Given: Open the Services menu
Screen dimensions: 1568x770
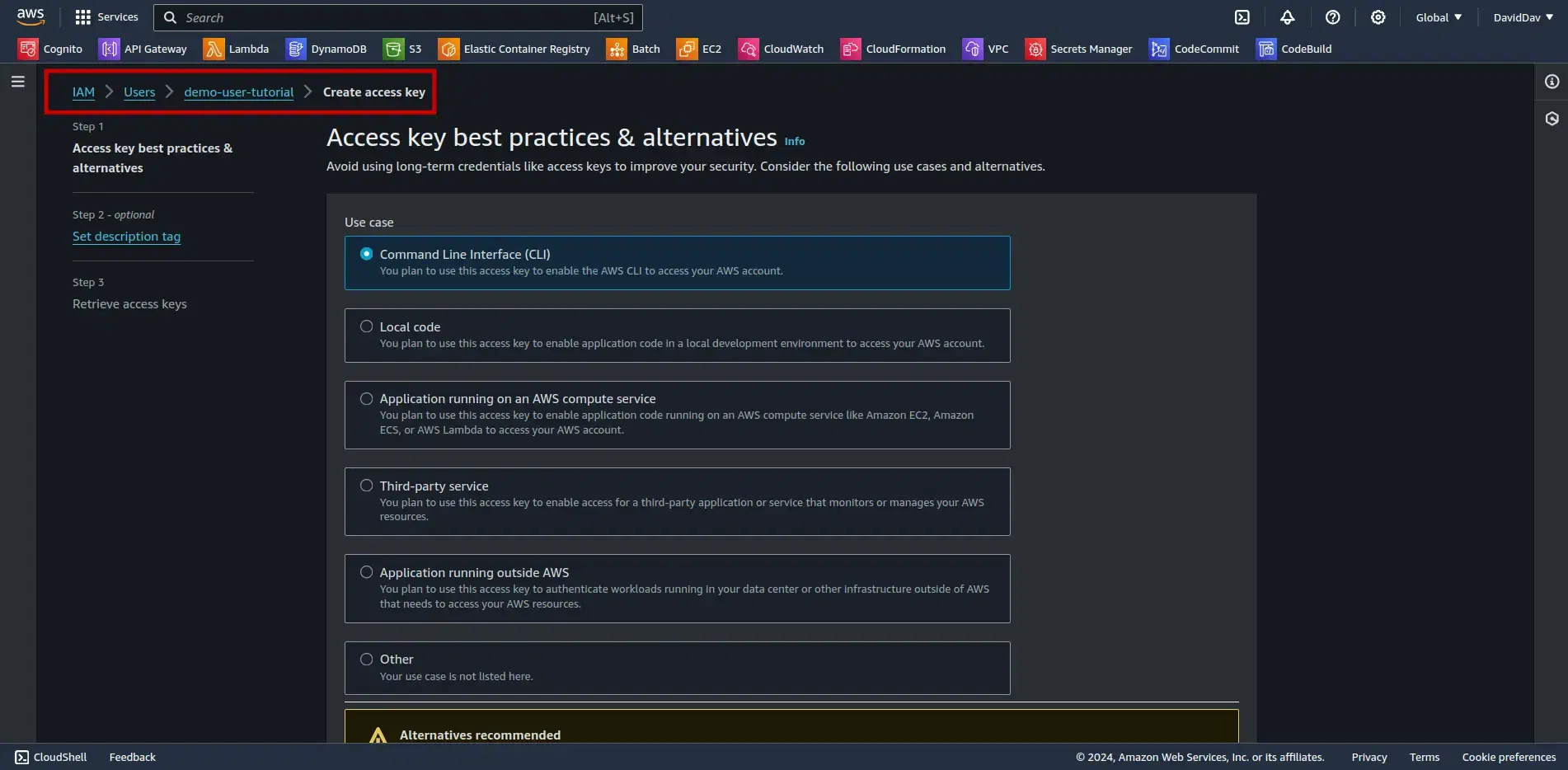Looking at the screenshot, I should [x=106, y=17].
